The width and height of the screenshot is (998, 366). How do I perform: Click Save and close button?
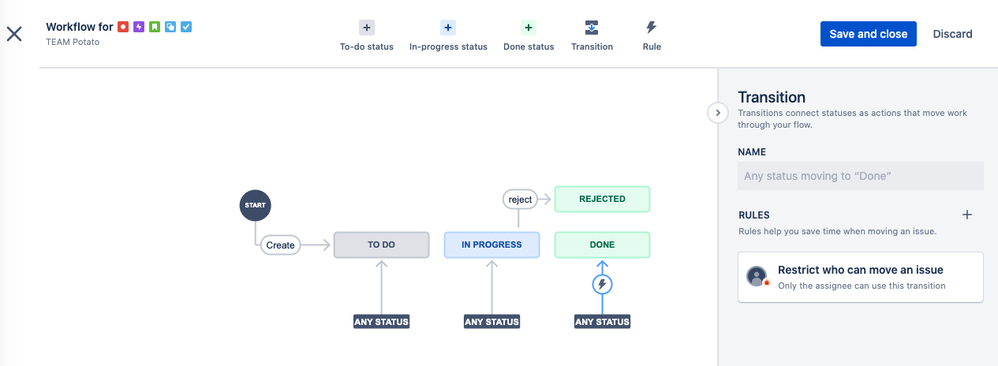868,34
